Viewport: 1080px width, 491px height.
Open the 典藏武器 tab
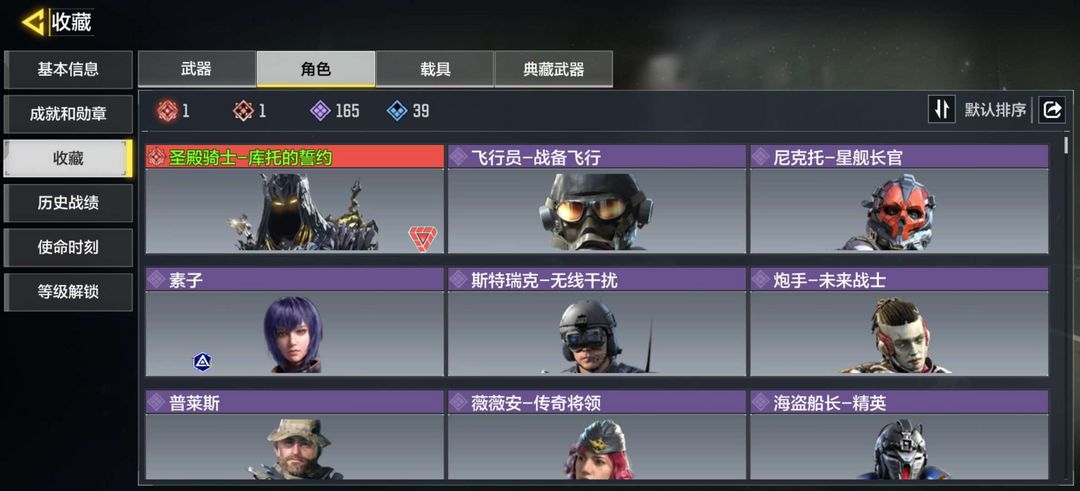pos(553,69)
